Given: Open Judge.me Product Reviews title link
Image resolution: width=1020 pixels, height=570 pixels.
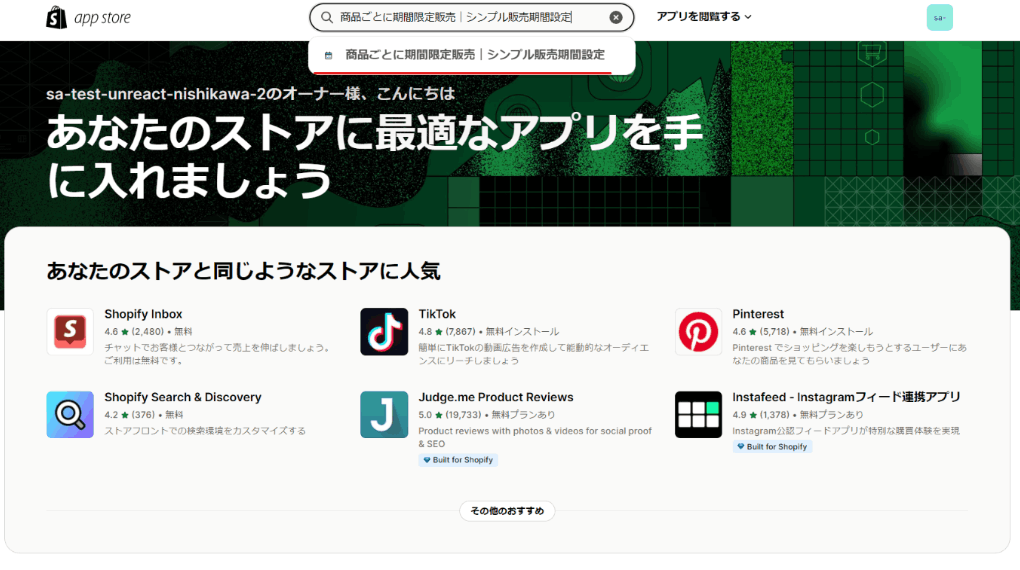Looking at the screenshot, I should click(496, 397).
